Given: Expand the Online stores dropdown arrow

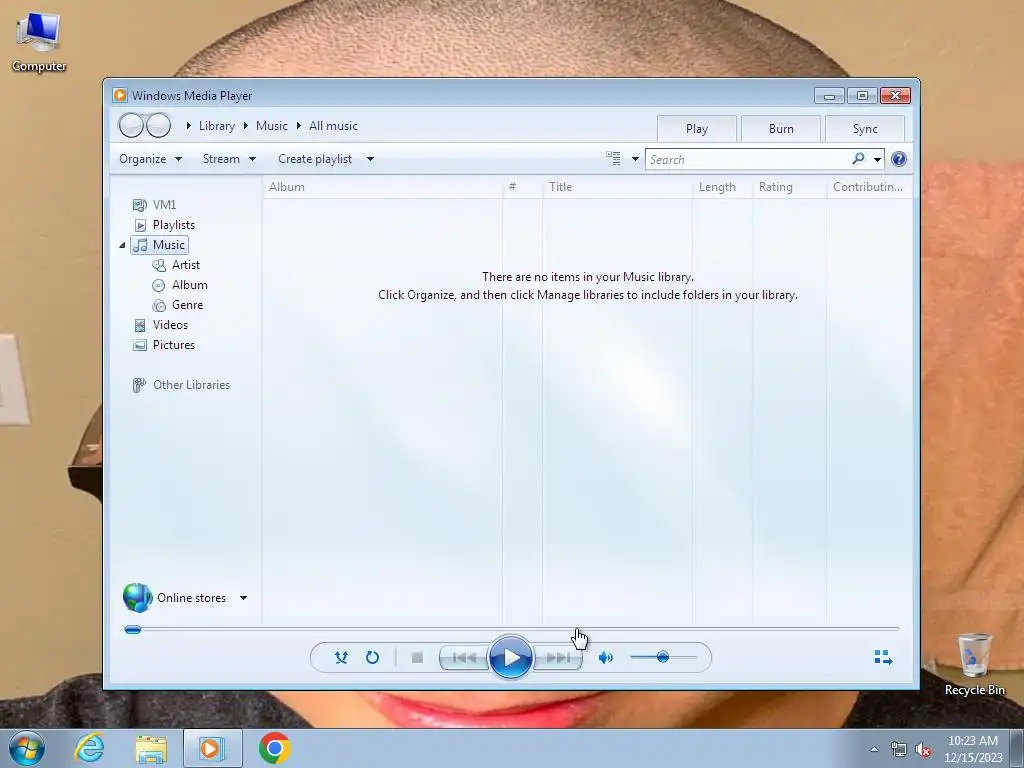Looking at the screenshot, I should (243, 598).
